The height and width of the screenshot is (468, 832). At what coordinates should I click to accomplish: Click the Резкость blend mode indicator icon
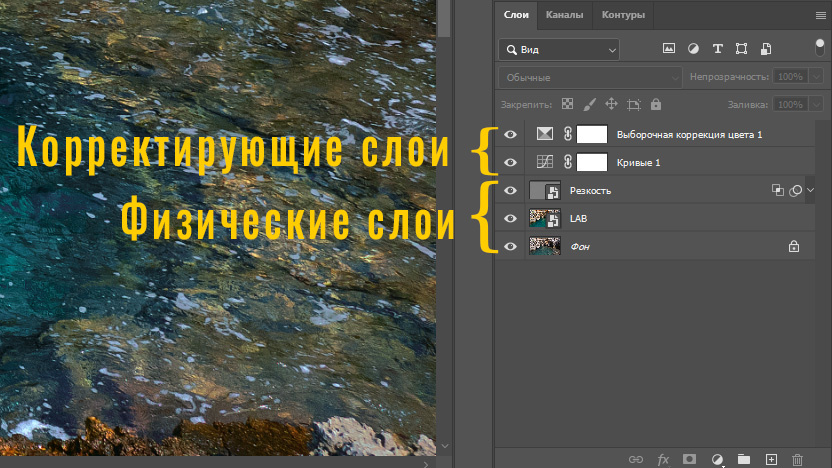(778, 190)
